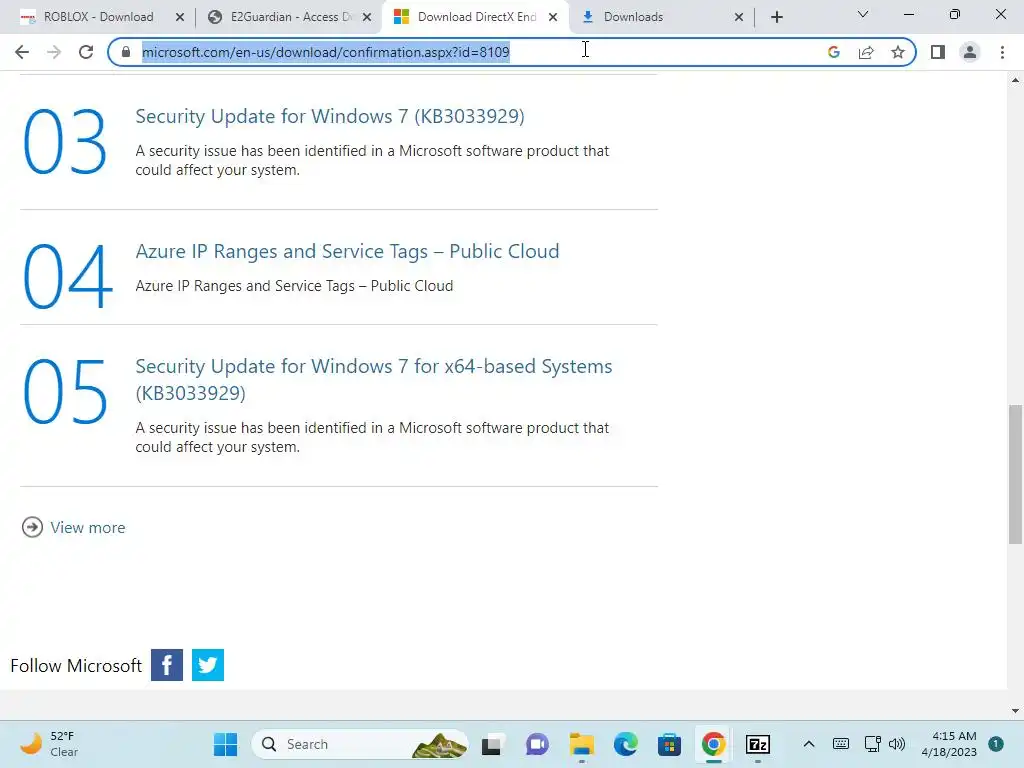
Task: Switch to the ROBLOX - Download tab
Action: point(98,17)
